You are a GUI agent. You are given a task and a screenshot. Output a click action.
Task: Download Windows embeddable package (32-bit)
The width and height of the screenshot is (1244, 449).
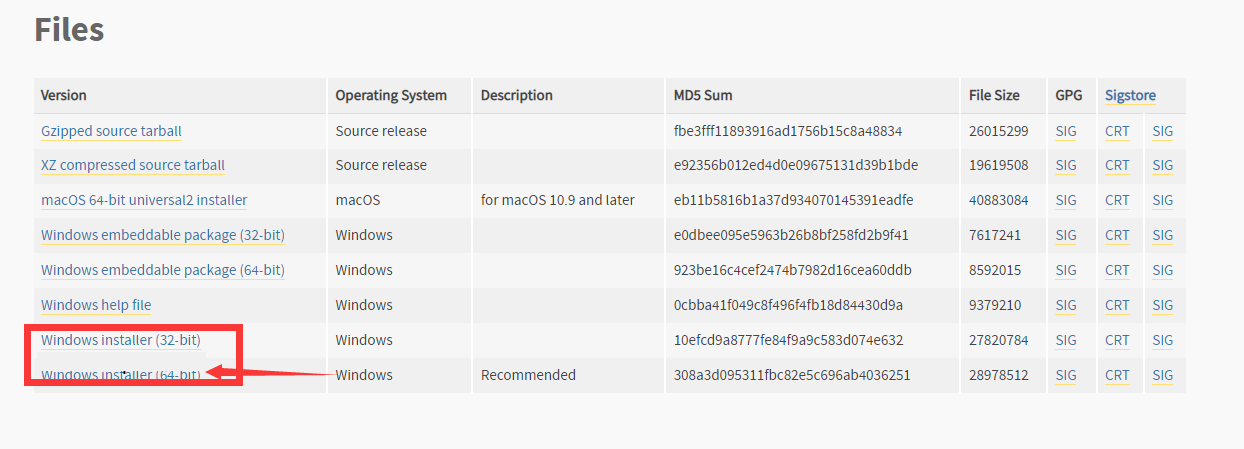click(x=163, y=235)
